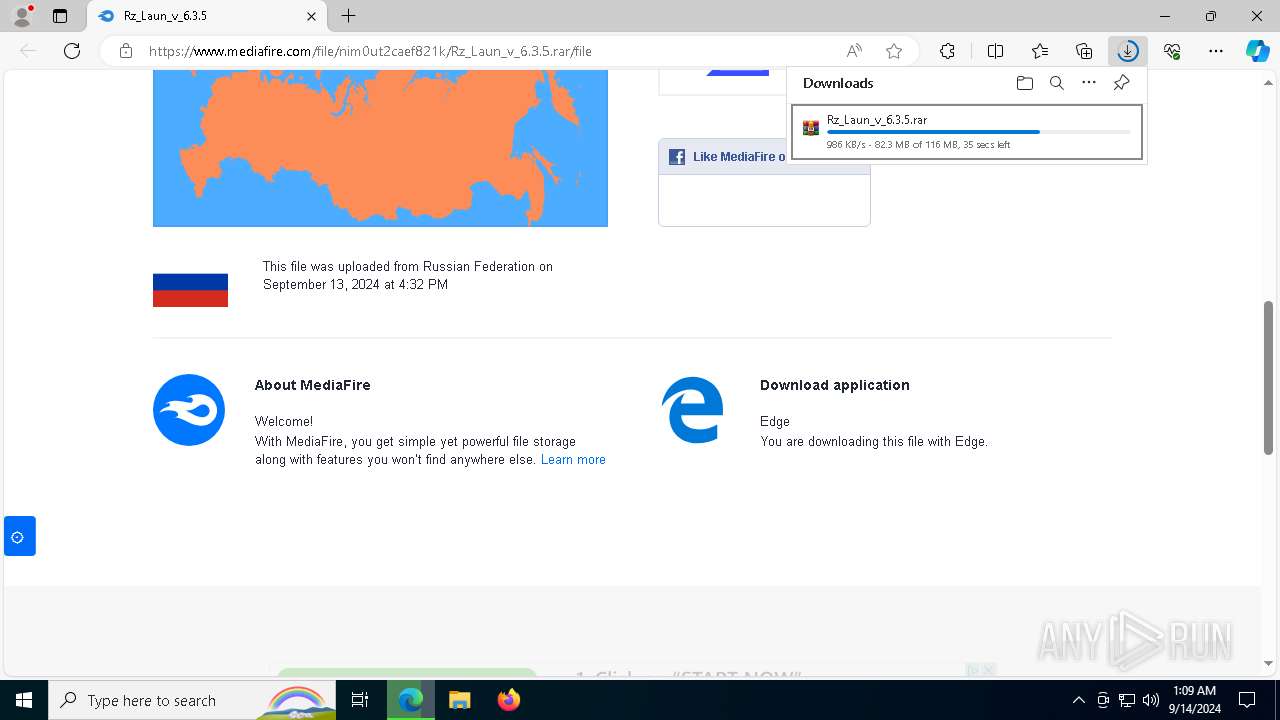
Task: Click the "About MediaFire" heading
Action: pyautogui.click(x=312, y=385)
